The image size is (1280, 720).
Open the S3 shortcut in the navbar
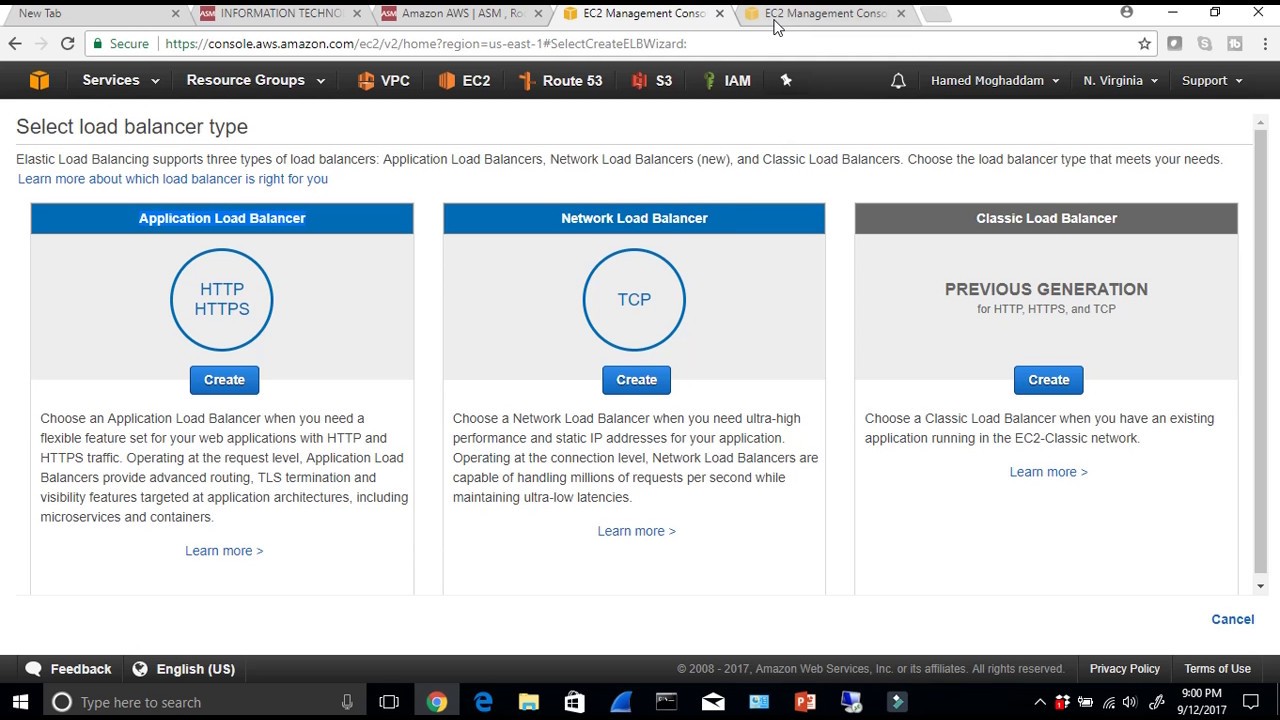652,81
